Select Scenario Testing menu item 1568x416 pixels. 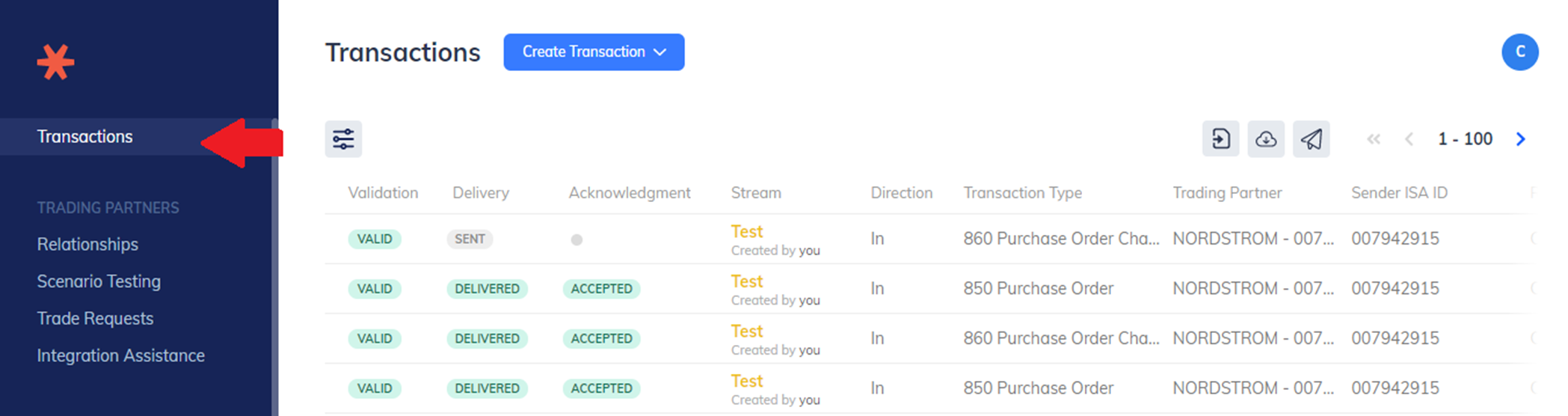(x=99, y=281)
